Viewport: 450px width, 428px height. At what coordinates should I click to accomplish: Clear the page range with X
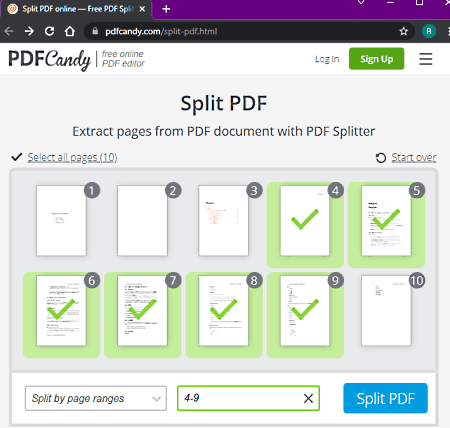(308, 398)
